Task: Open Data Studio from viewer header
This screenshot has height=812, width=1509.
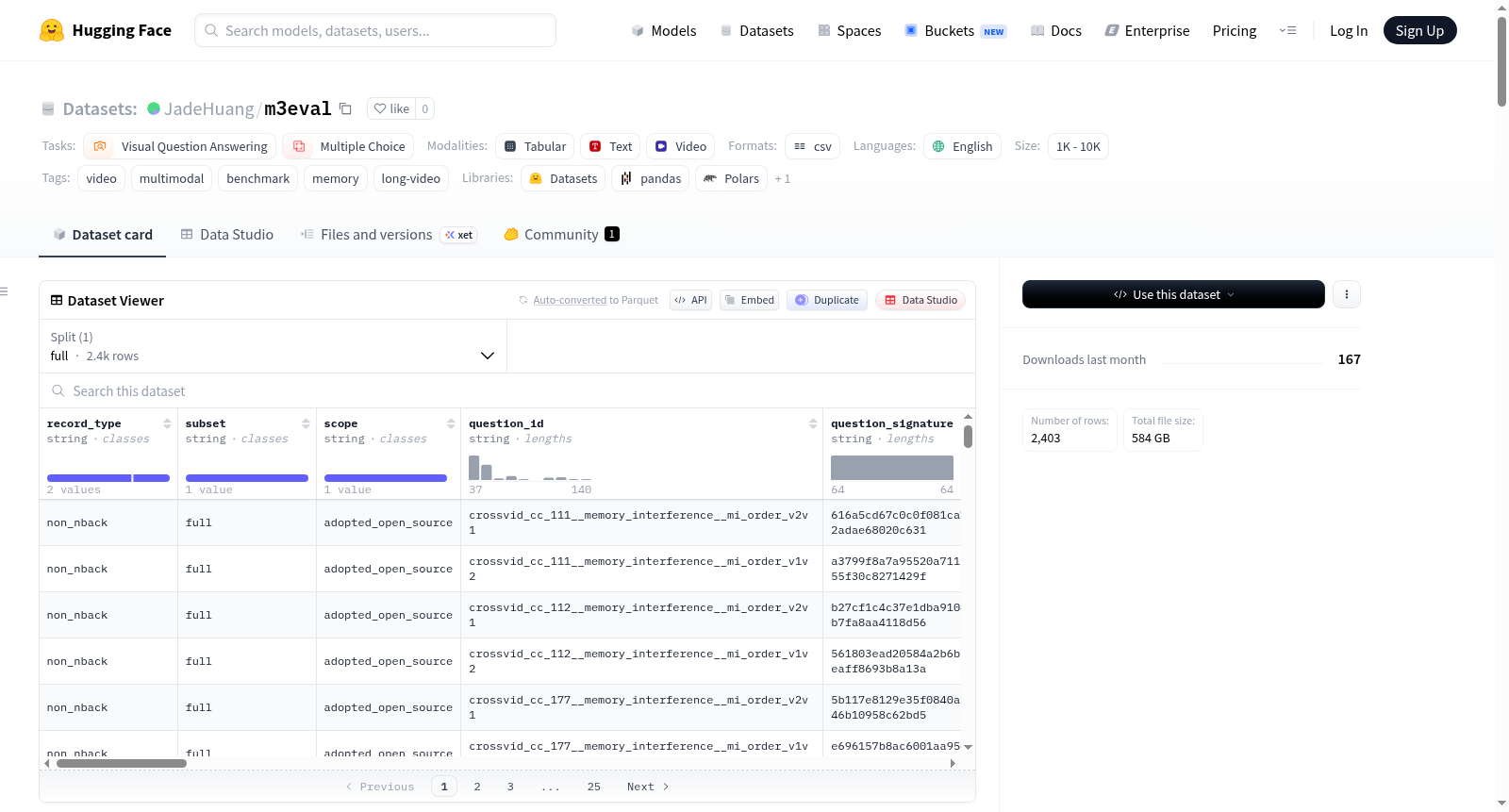Action: tap(920, 300)
